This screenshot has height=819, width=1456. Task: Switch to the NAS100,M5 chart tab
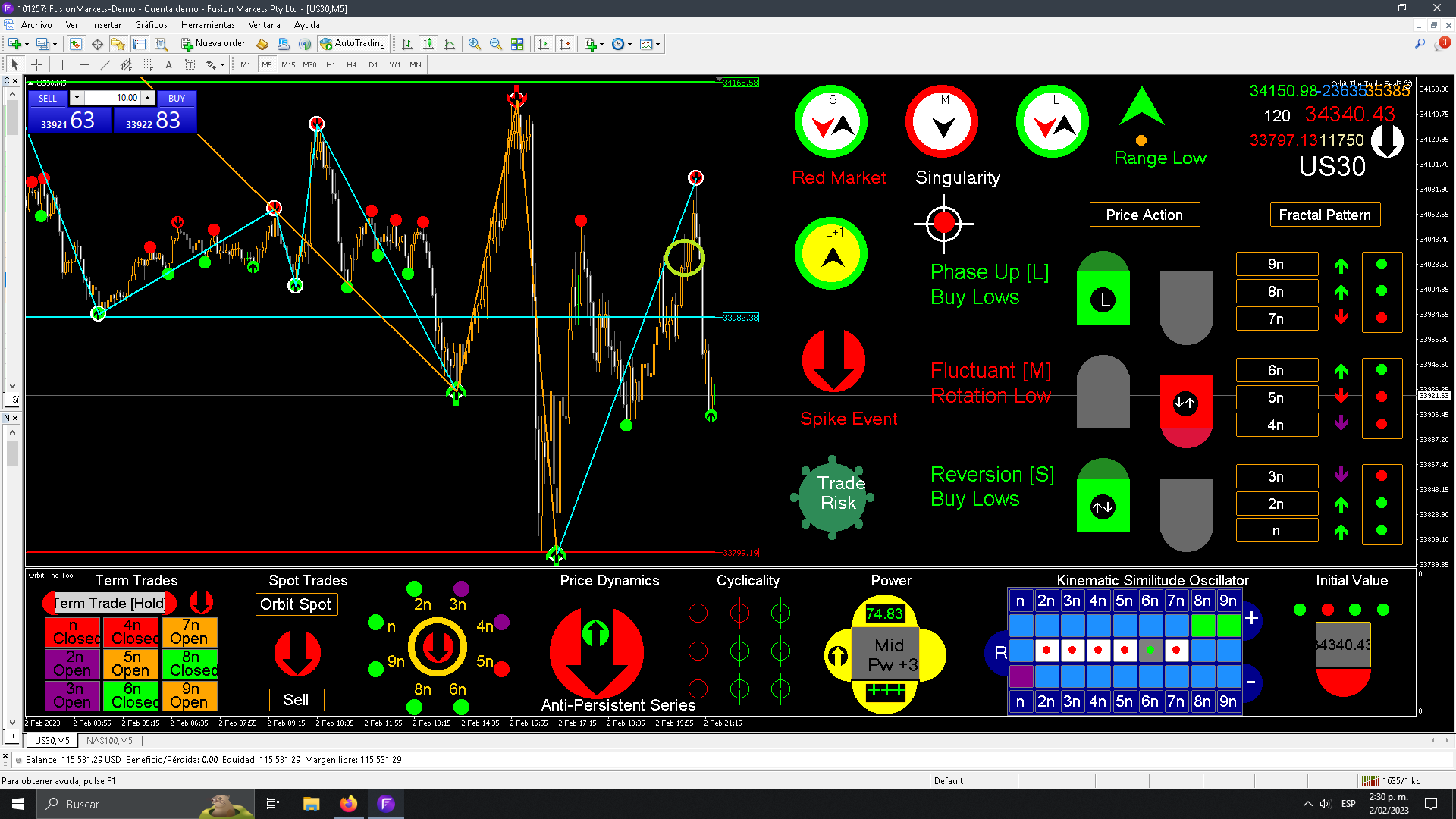pos(109,741)
